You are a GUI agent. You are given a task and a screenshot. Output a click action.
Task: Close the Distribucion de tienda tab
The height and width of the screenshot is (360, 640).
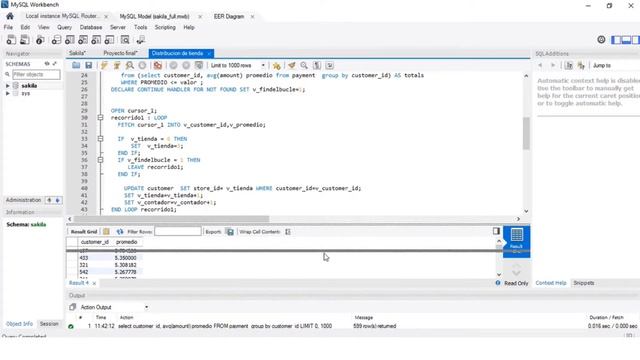[x=209, y=53]
